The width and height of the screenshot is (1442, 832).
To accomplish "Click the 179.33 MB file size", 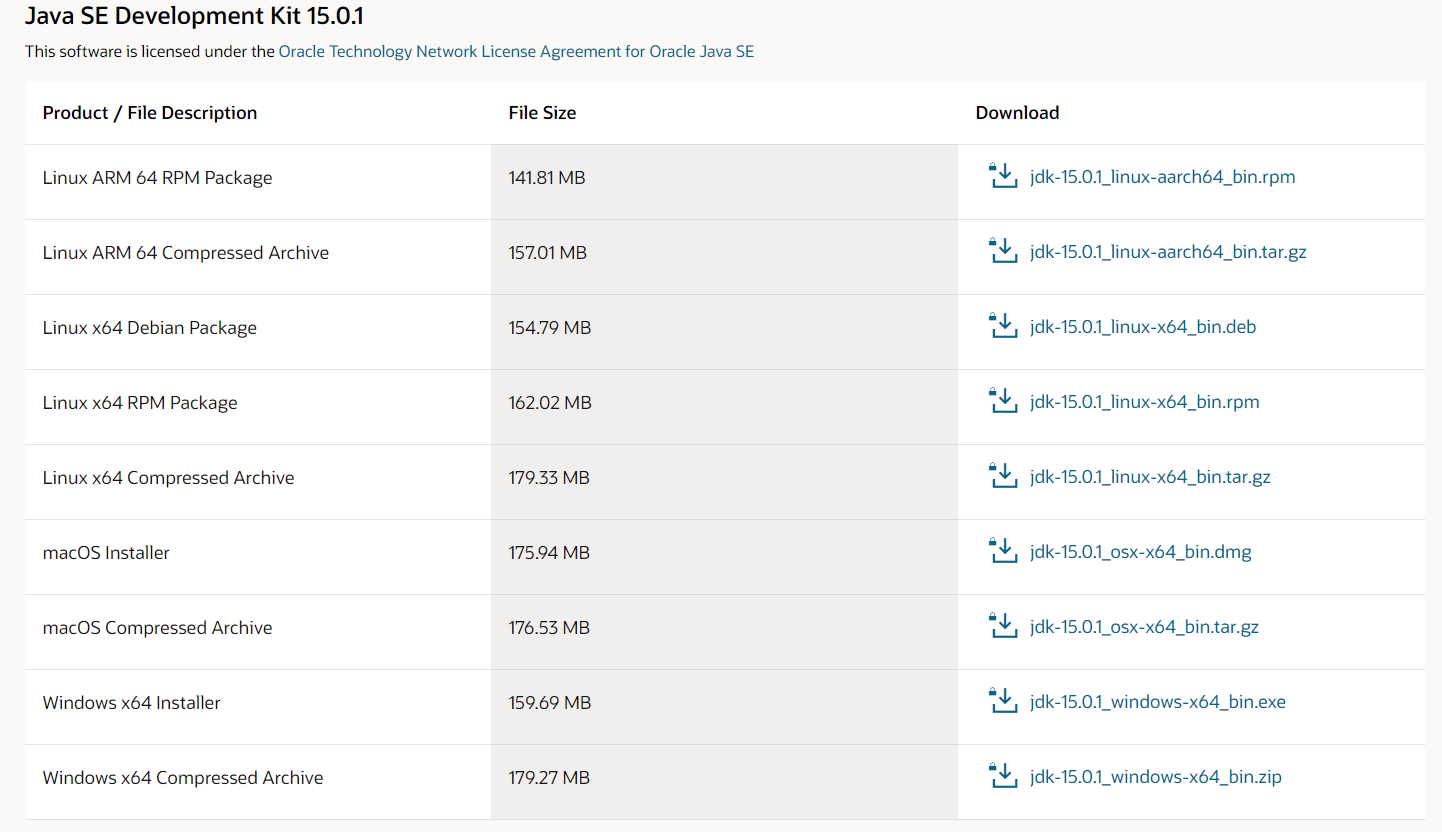I will coord(549,478).
